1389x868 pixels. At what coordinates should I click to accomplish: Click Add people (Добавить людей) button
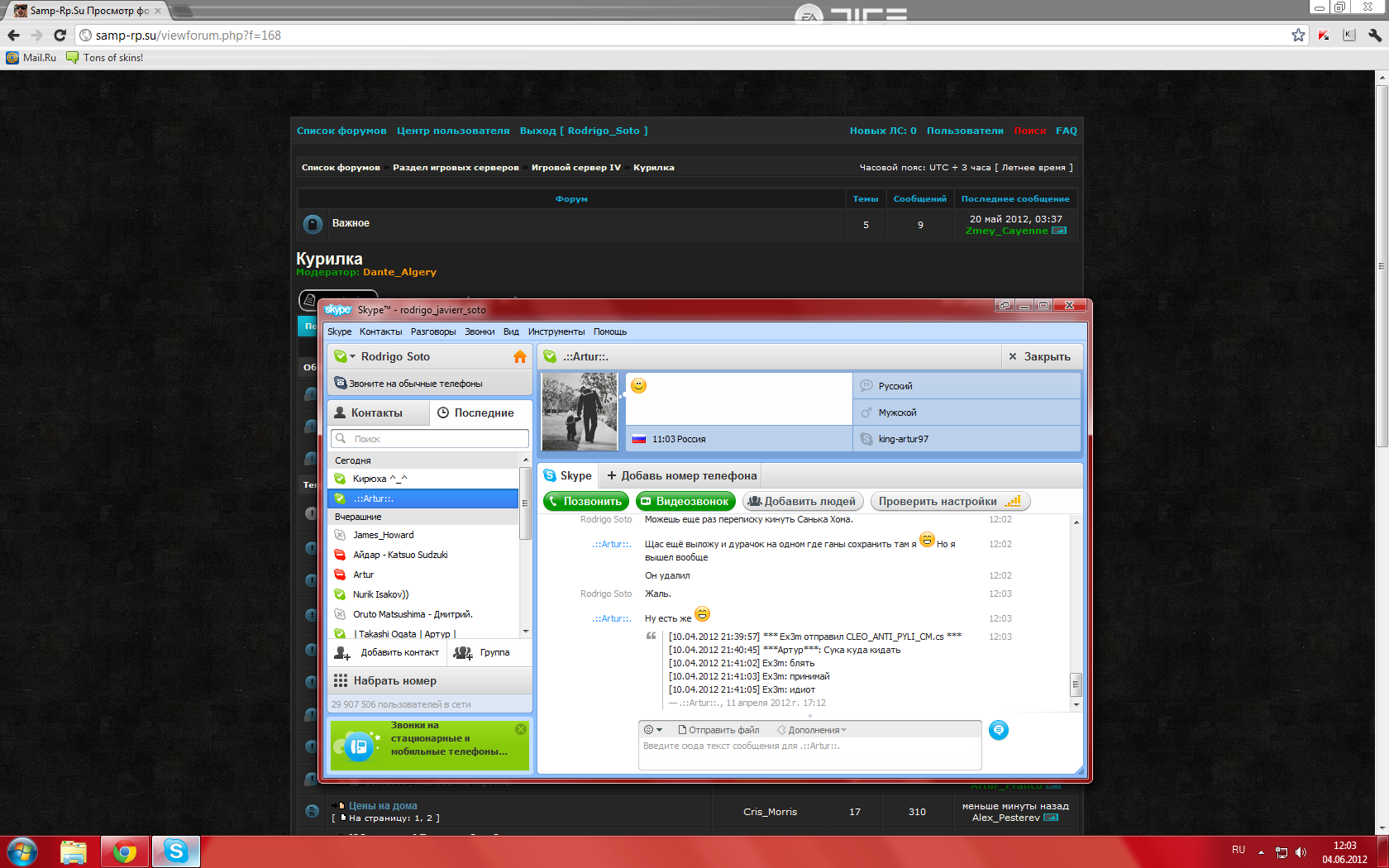803,502
